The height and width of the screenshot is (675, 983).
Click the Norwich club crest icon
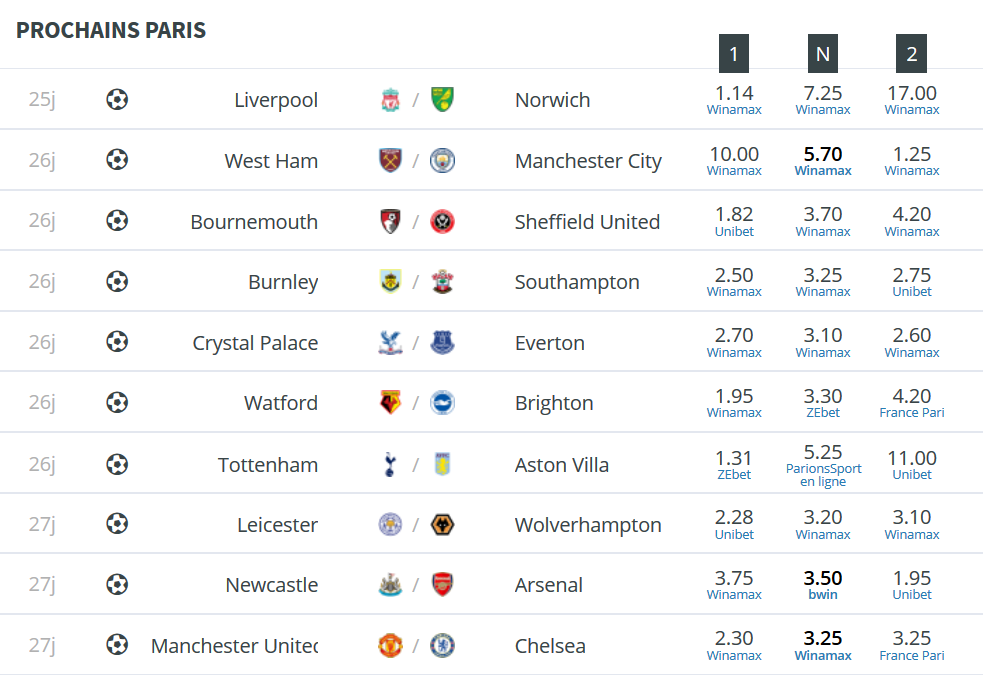(x=442, y=100)
